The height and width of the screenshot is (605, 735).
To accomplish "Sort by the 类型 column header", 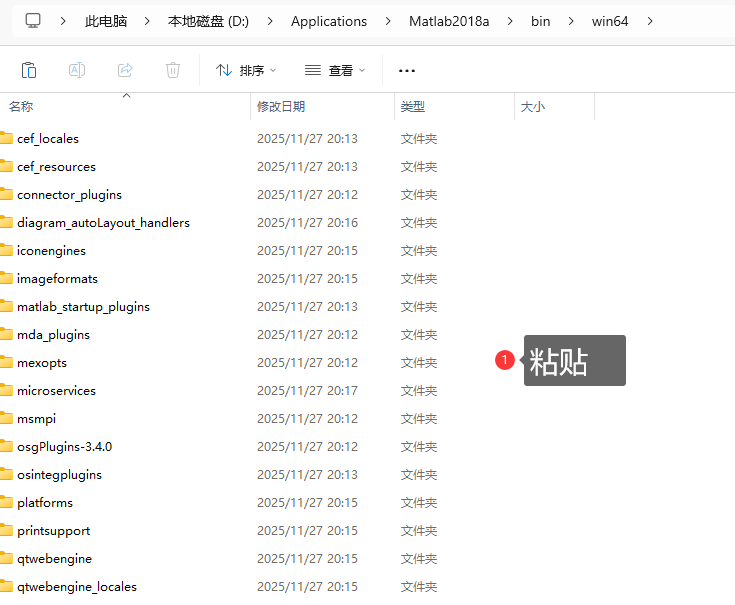I will [x=412, y=106].
